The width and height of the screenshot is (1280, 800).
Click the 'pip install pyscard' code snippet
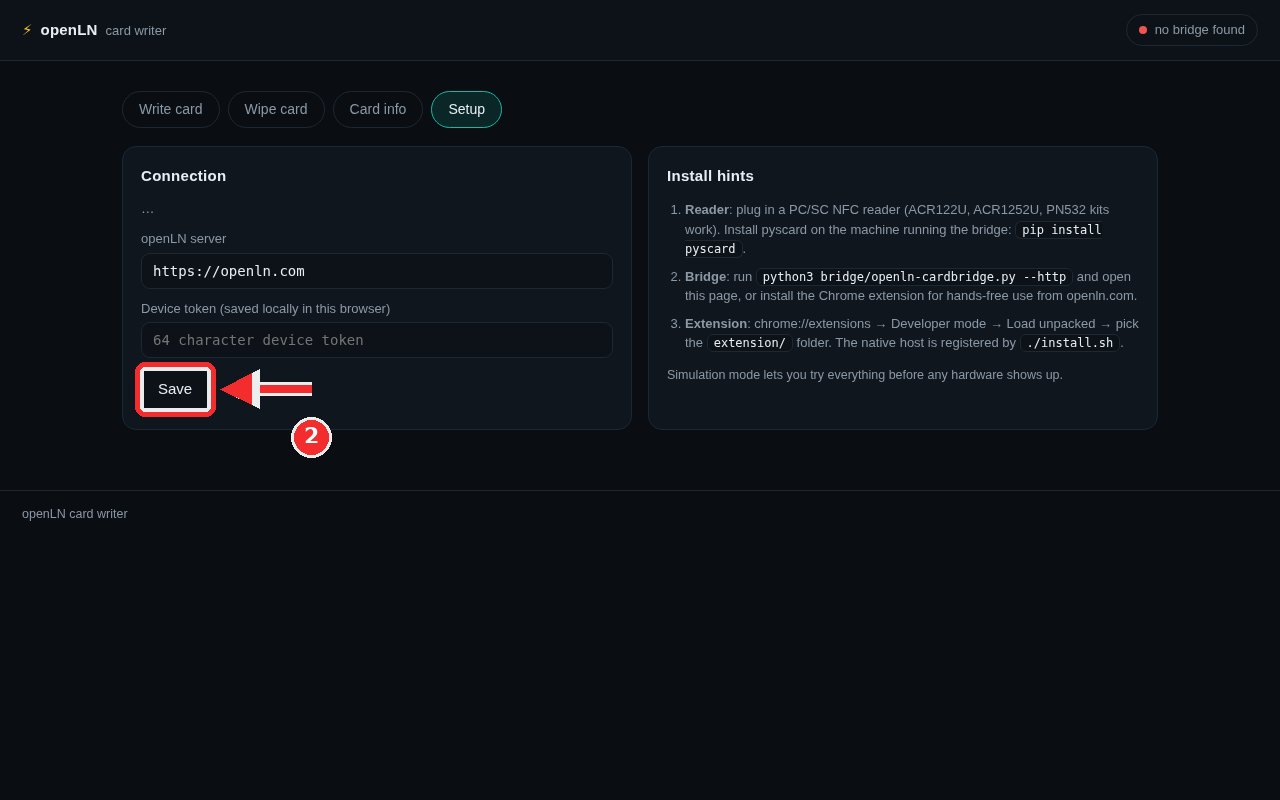tap(893, 239)
